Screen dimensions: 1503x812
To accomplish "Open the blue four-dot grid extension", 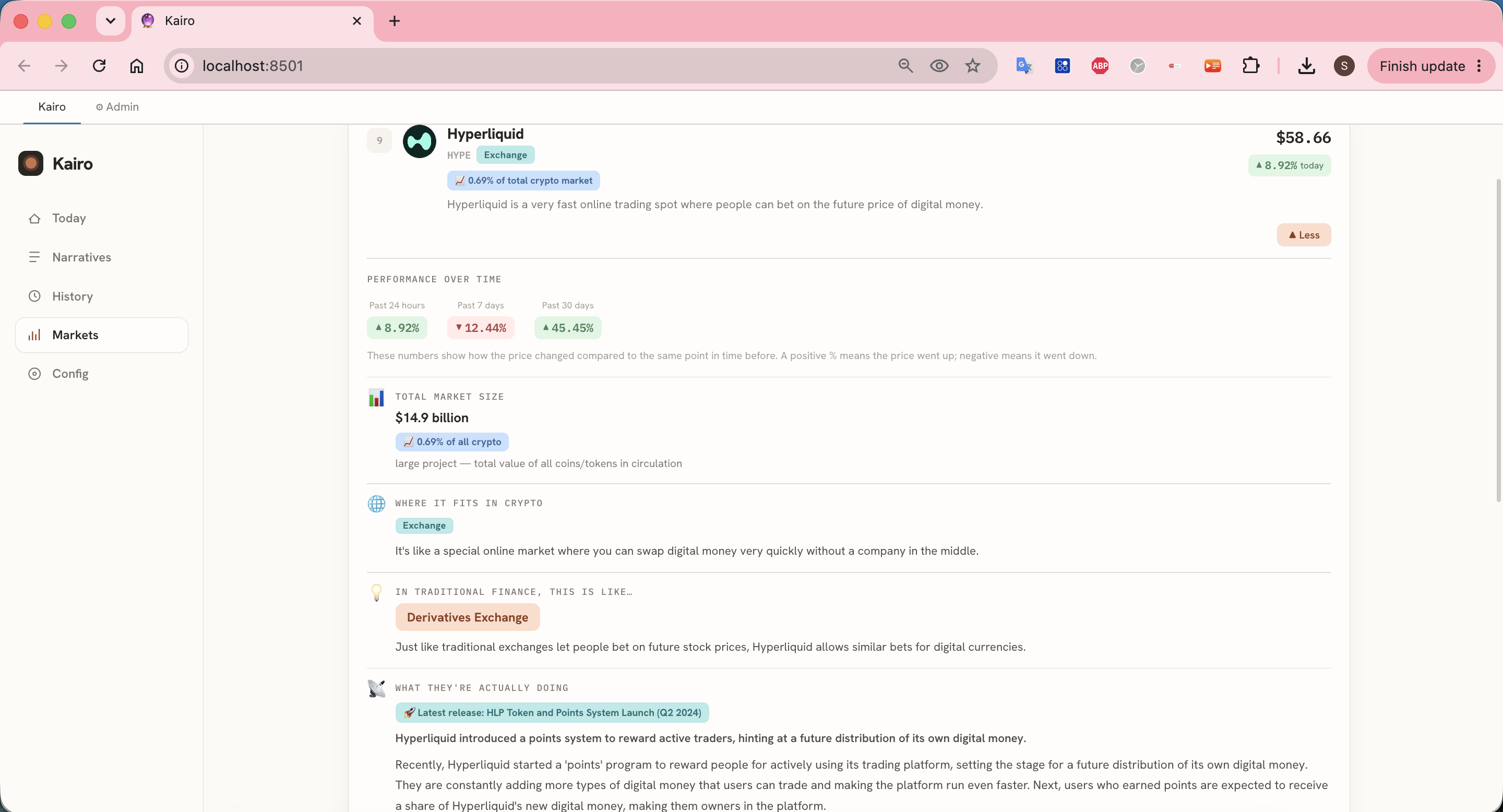I will (x=1063, y=66).
